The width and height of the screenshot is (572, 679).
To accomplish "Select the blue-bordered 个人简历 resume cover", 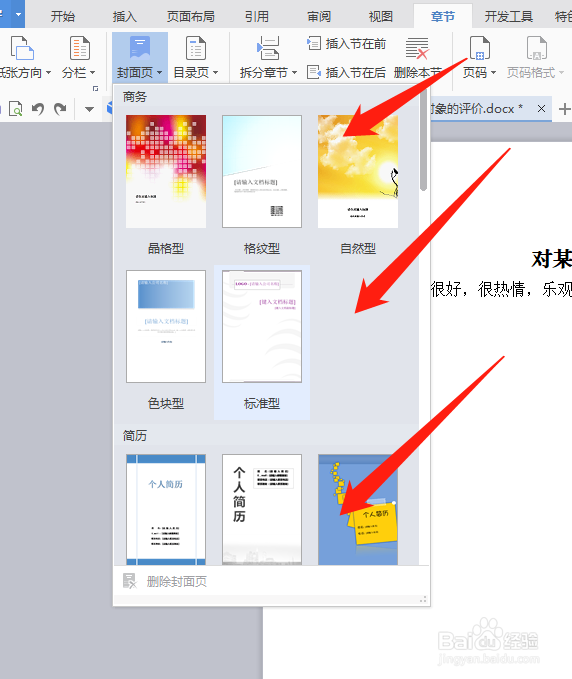I will click(x=166, y=509).
